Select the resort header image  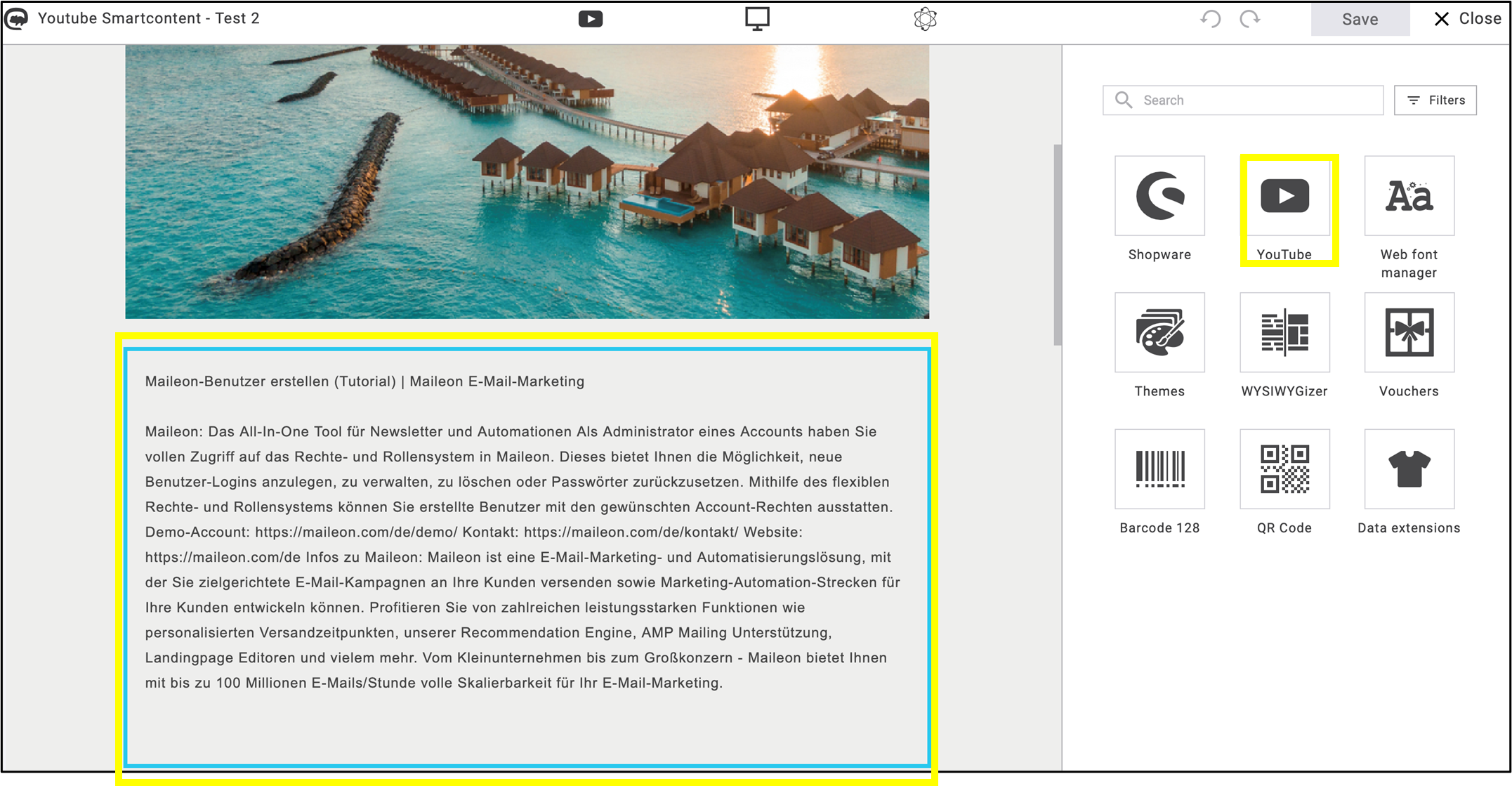[x=527, y=182]
